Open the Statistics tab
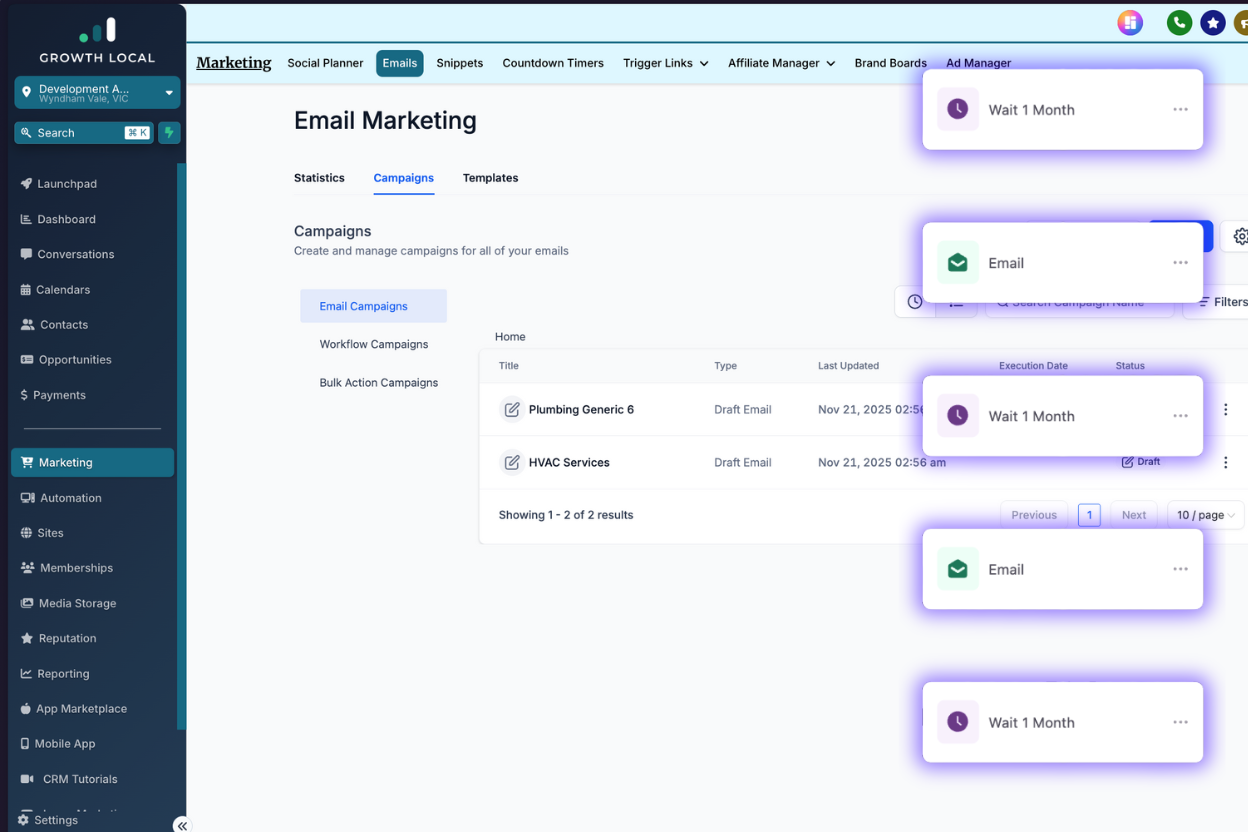Viewport: 1248px width, 832px height. 319,178
